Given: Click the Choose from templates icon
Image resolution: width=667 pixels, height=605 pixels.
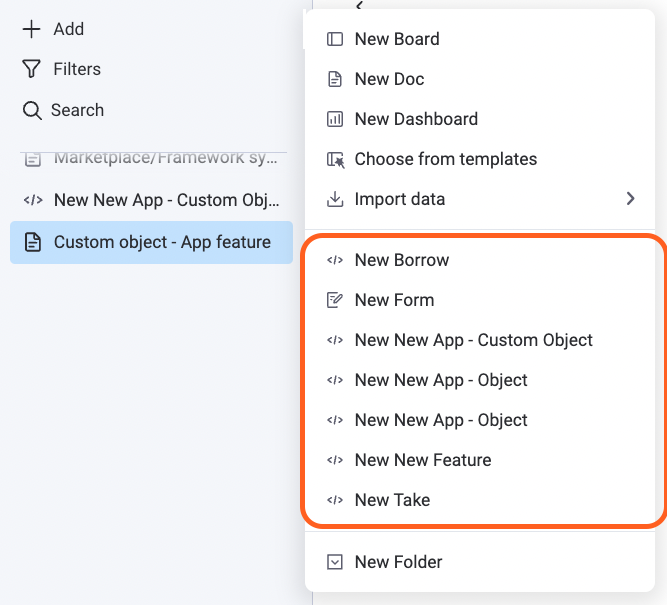Looking at the screenshot, I should (x=335, y=159).
